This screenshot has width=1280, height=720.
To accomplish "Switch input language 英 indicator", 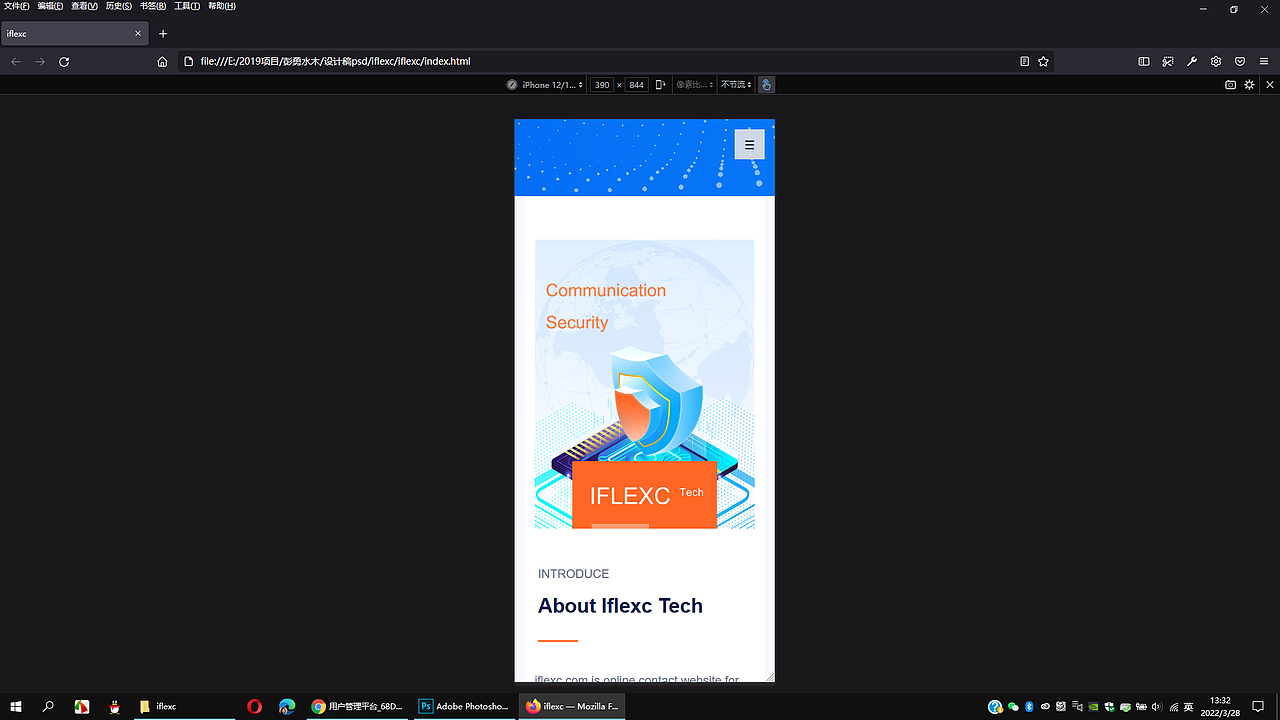I will pyautogui.click(x=1188, y=707).
